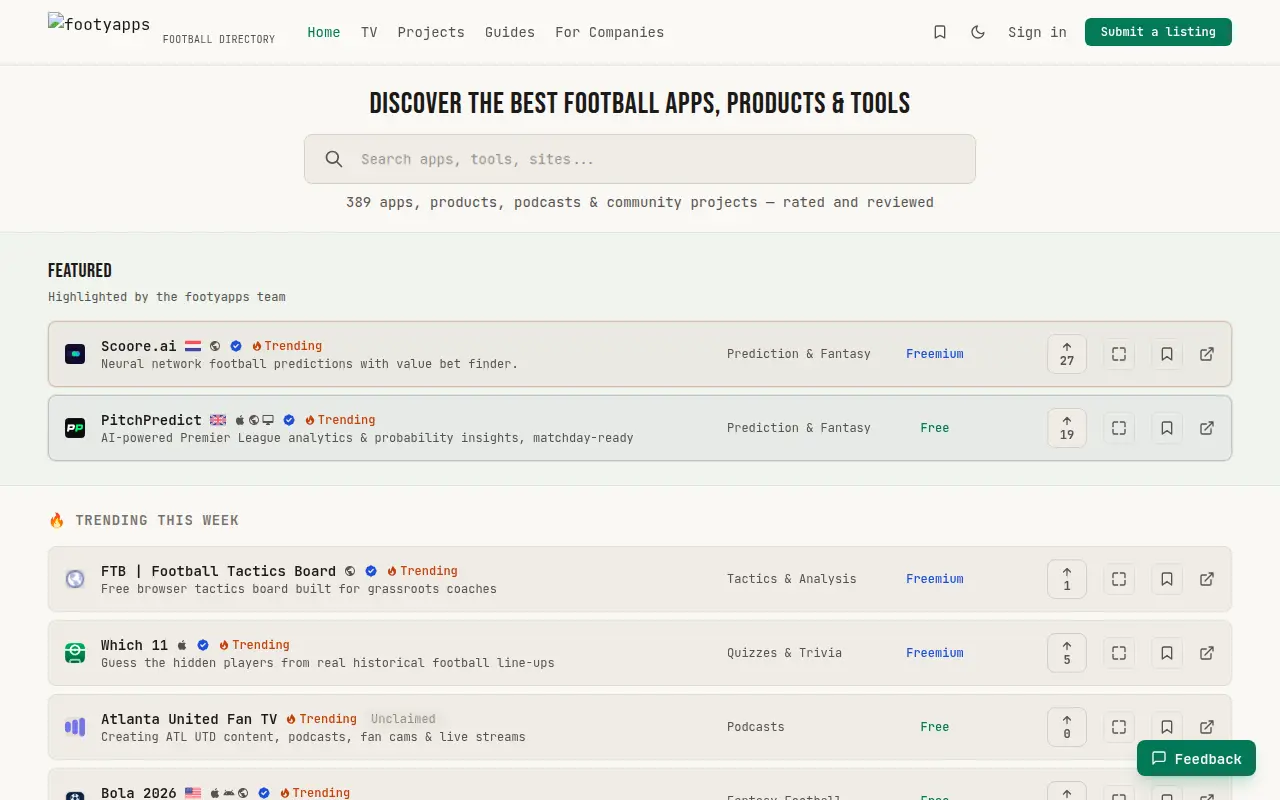Click the Trending badge on Which 11

pos(255,645)
